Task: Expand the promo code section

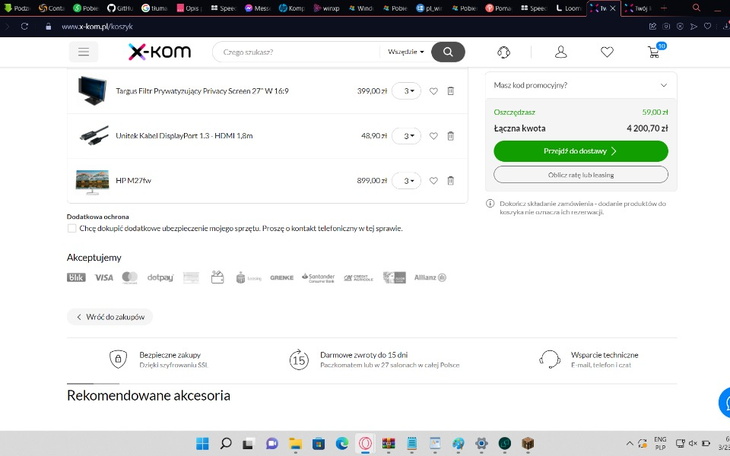Action: pyautogui.click(x=580, y=85)
